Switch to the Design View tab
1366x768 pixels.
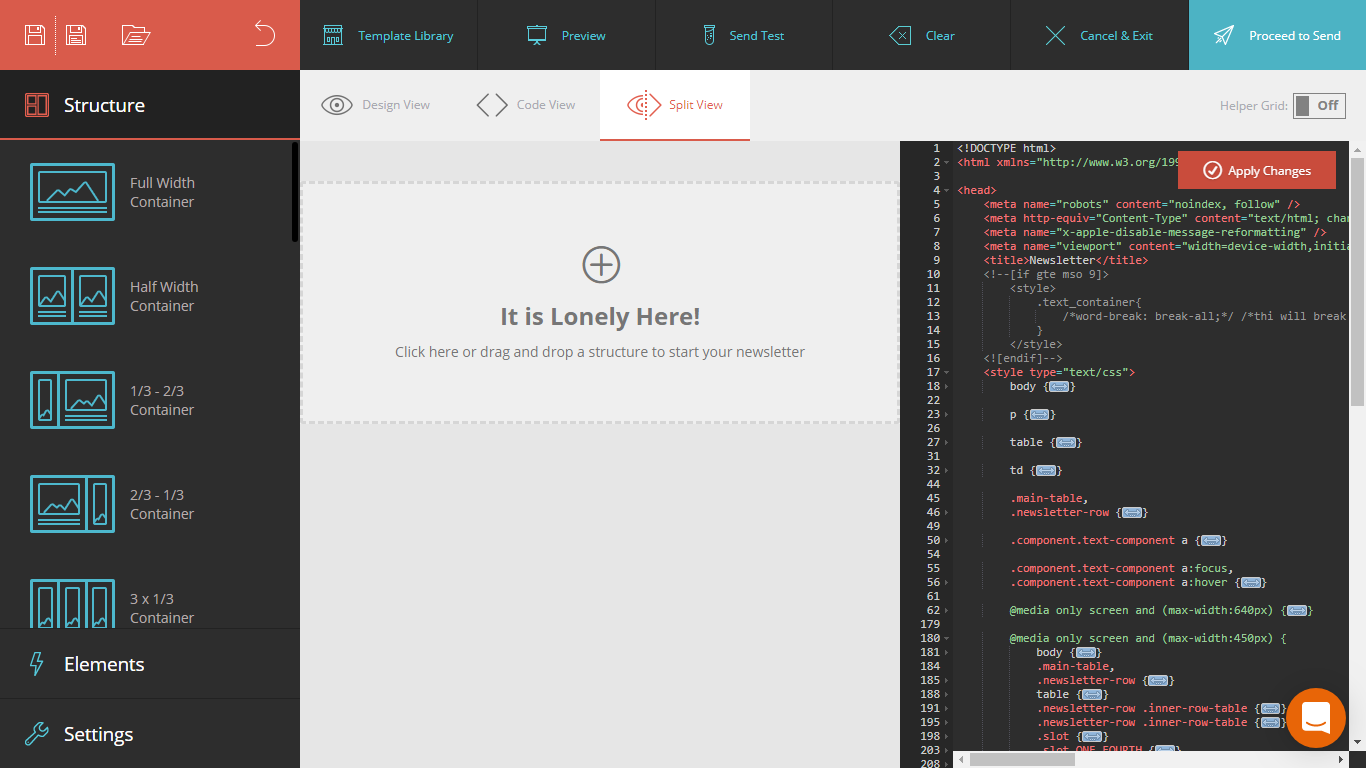pos(376,105)
